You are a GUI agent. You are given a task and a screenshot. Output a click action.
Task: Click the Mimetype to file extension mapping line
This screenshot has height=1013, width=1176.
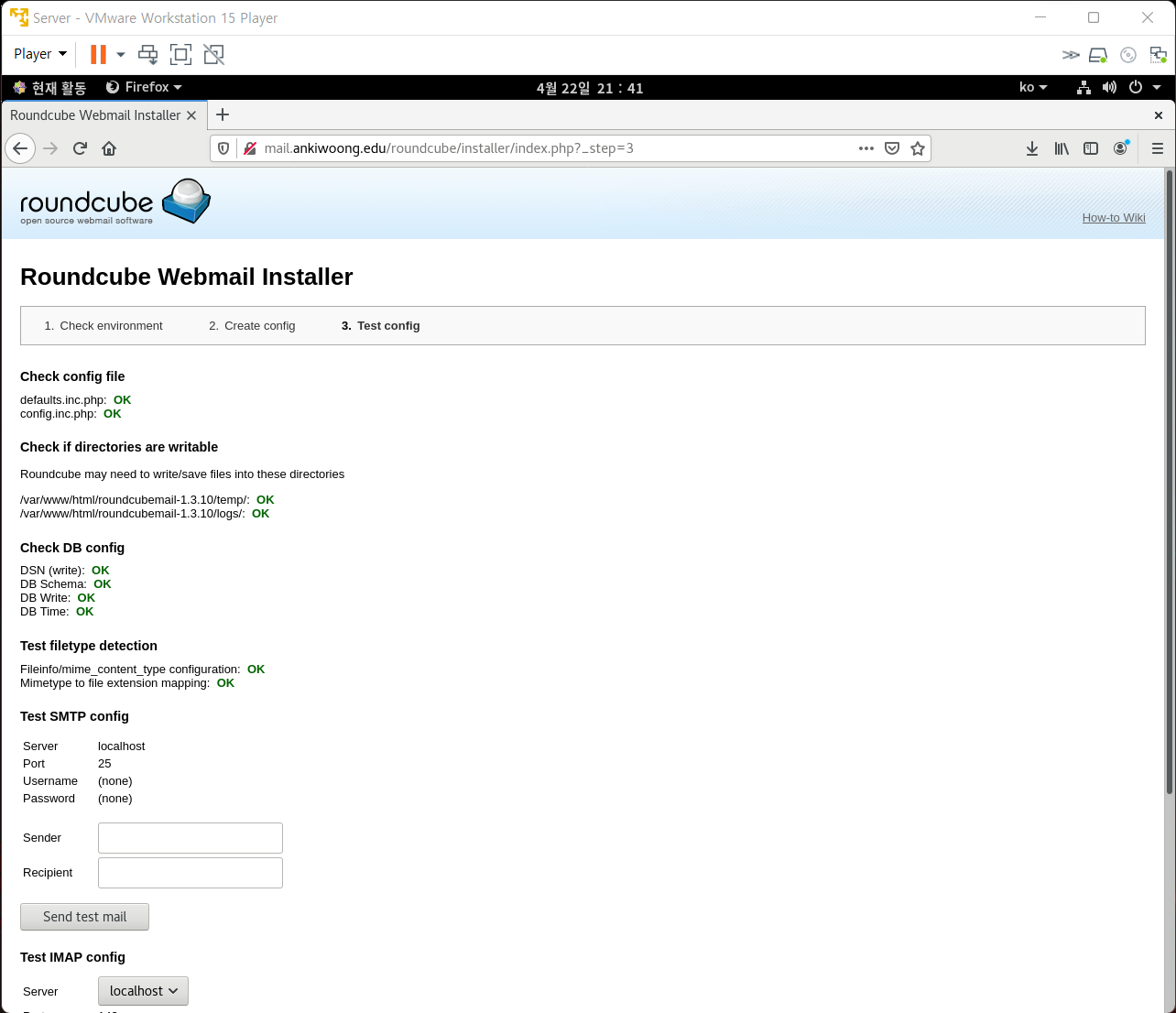(127, 683)
